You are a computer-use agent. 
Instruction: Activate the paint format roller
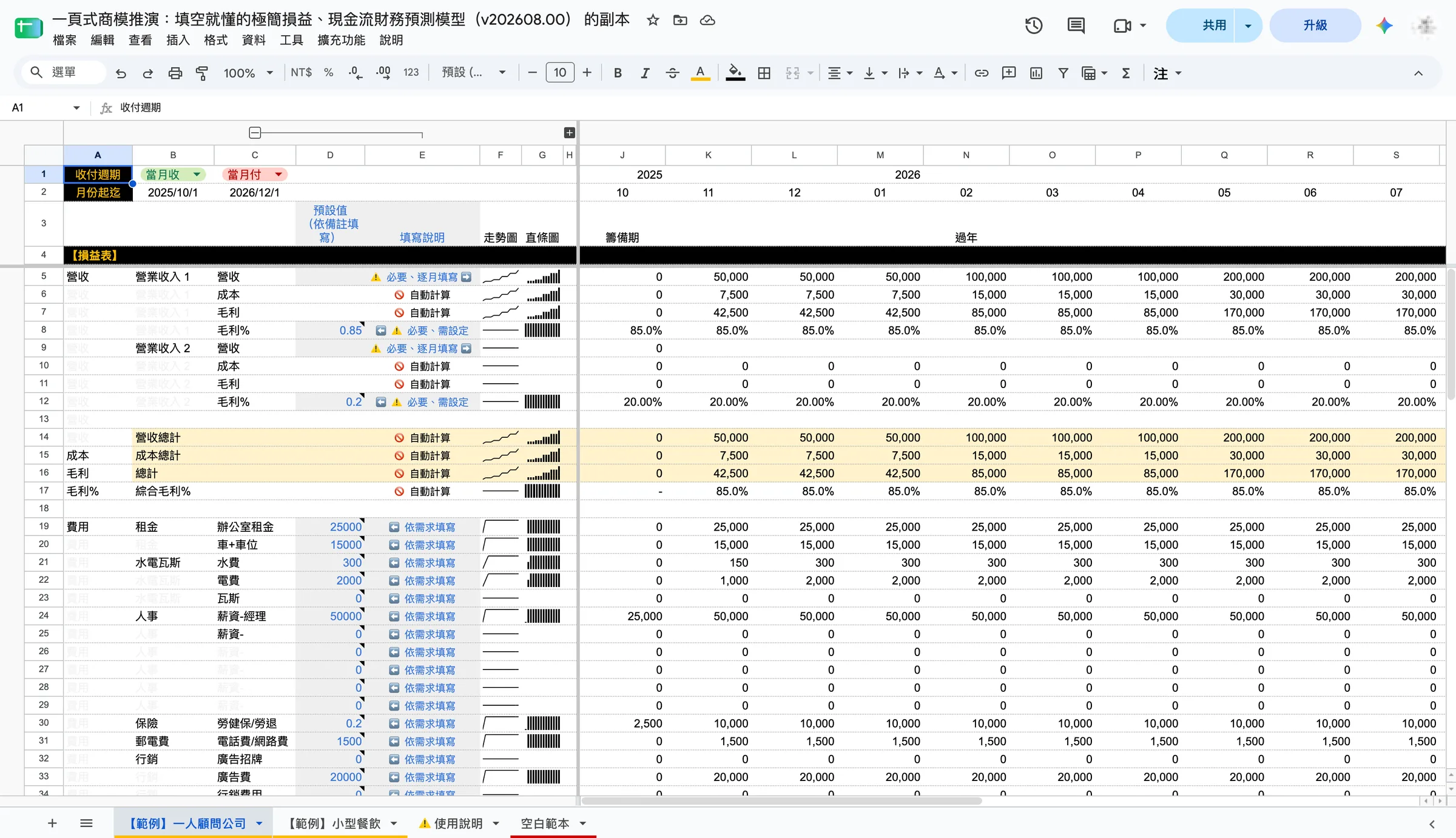pyautogui.click(x=202, y=73)
